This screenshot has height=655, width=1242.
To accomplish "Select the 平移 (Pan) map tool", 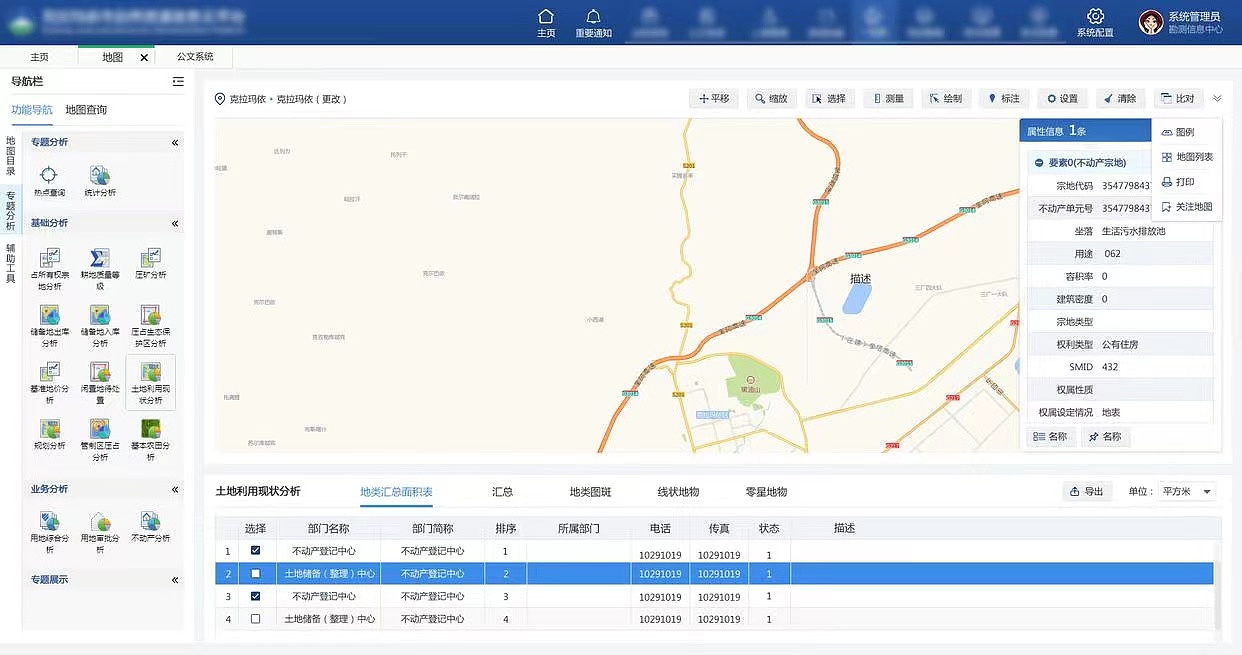I will [713, 98].
